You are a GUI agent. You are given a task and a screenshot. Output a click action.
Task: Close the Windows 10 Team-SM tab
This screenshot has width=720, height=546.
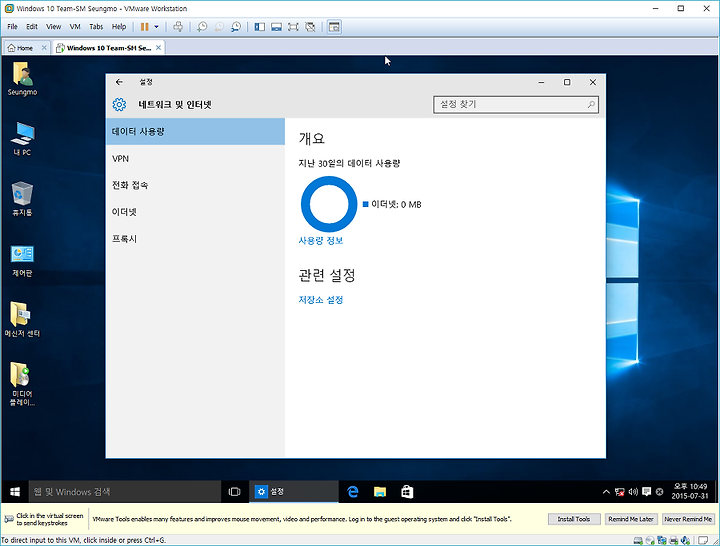pos(158,47)
